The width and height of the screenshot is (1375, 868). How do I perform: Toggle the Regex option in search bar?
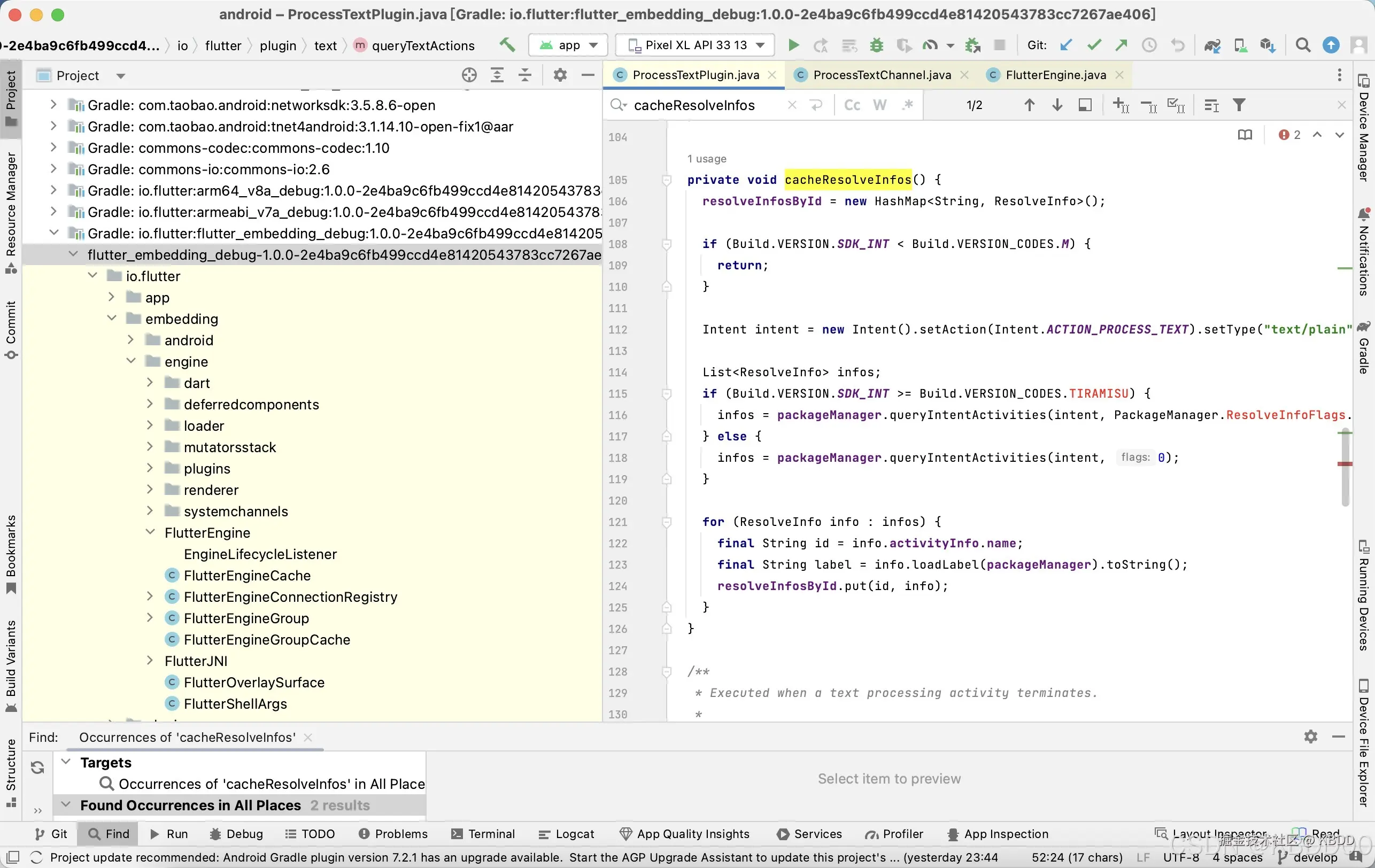(907, 105)
